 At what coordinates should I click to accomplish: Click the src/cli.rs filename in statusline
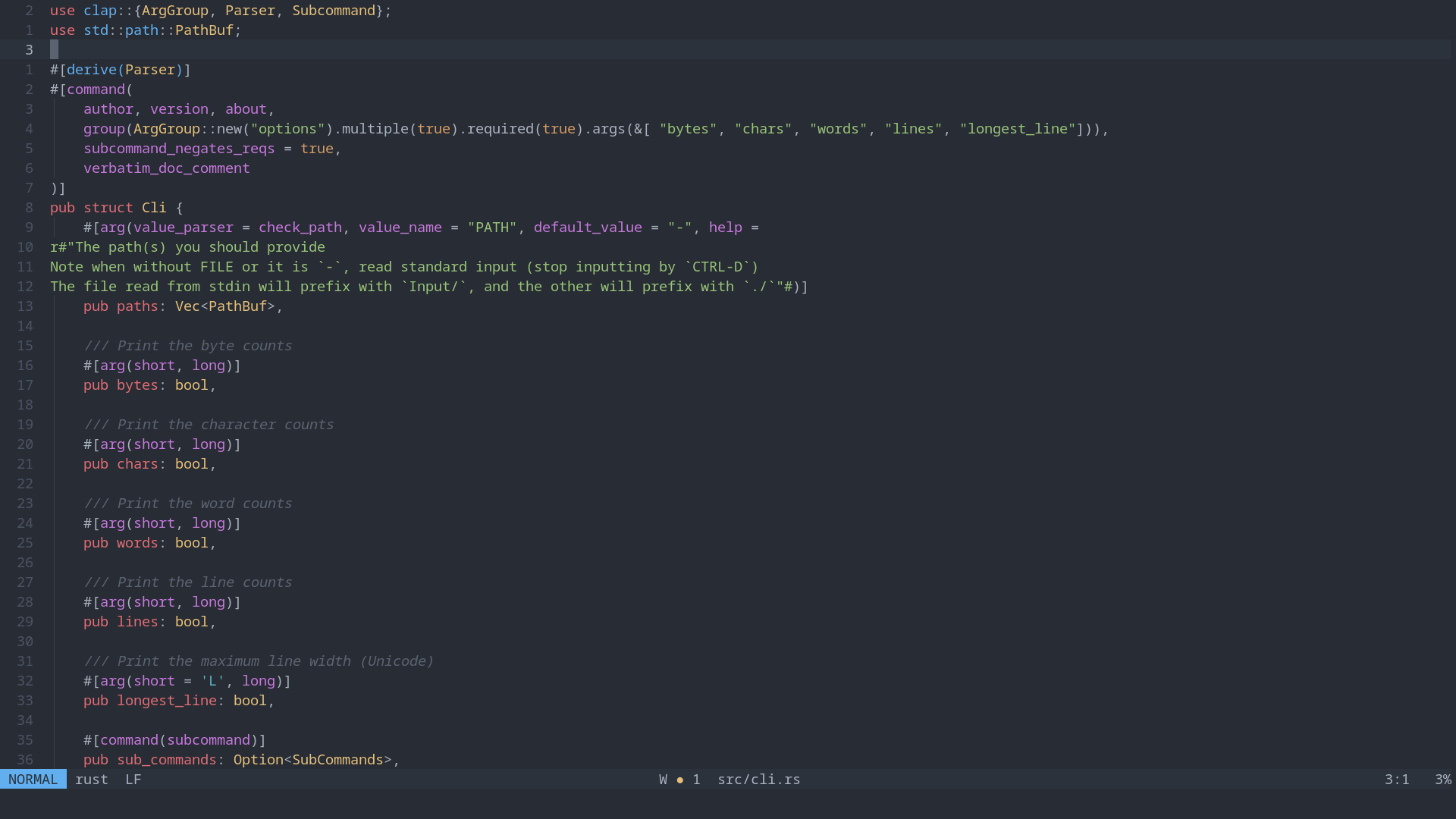click(x=758, y=780)
